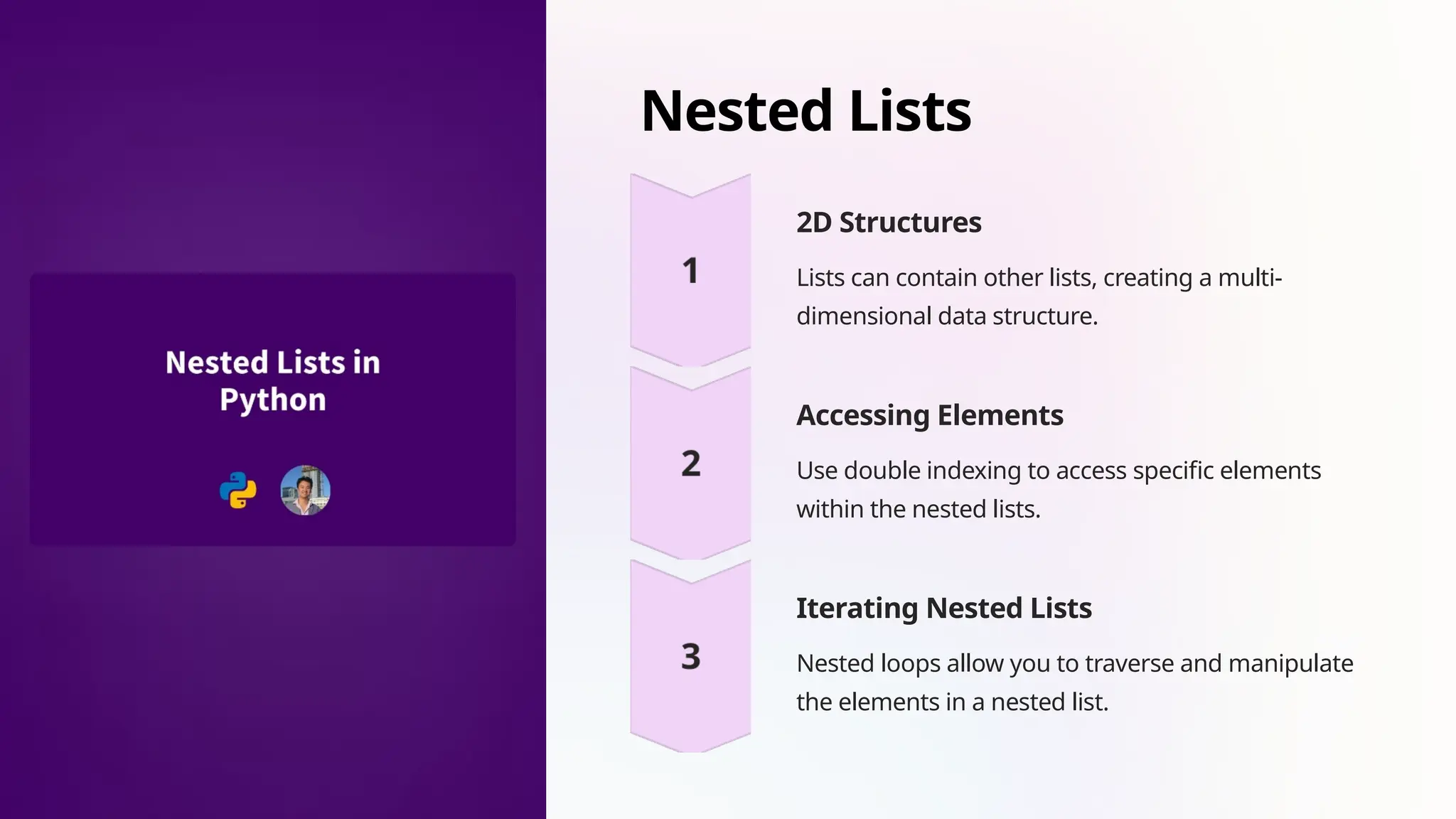Screen dimensions: 1456x819
Task: Click the purple sidebar area below the card
Action: pyautogui.click(x=273, y=675)
